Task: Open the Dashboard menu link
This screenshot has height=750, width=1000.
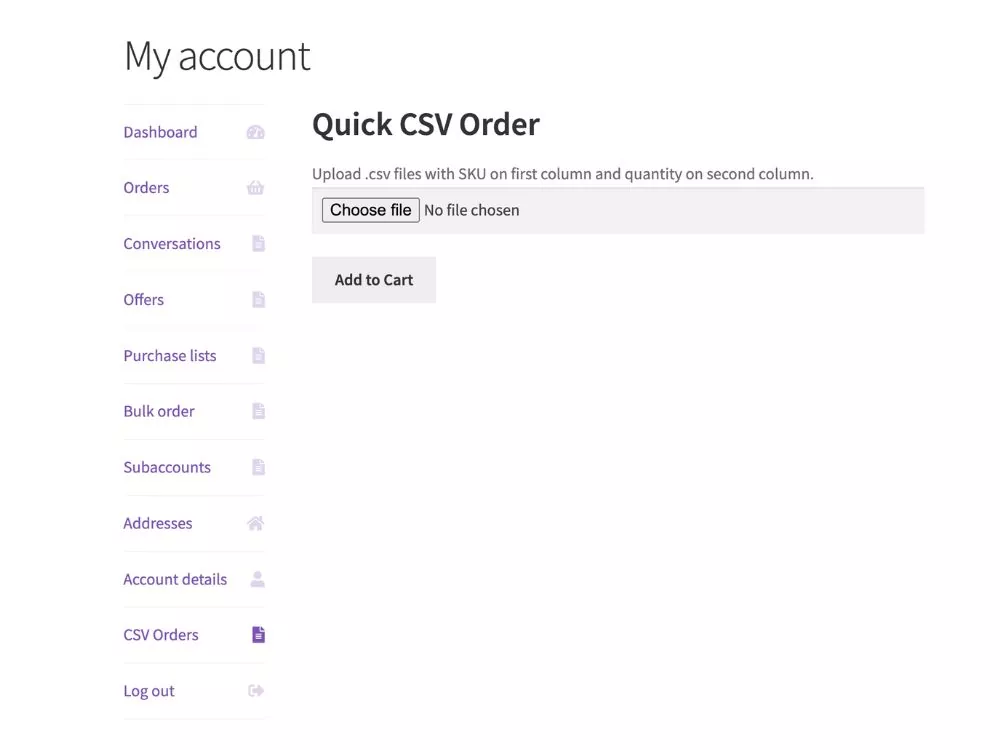Action: click(160, 132)
